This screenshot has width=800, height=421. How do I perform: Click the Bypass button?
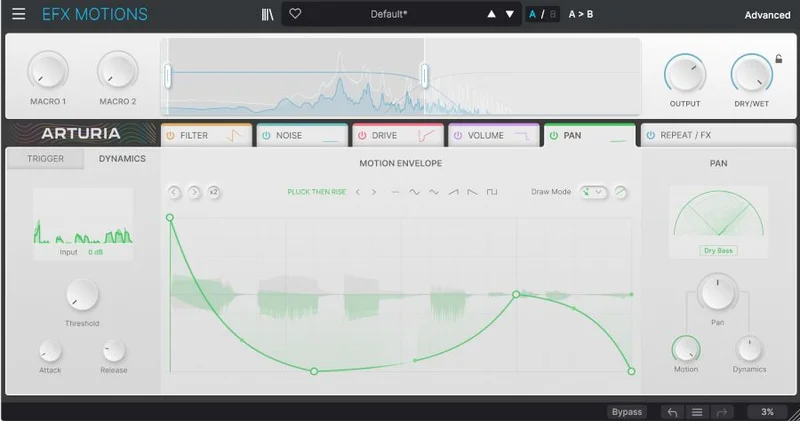627,412
